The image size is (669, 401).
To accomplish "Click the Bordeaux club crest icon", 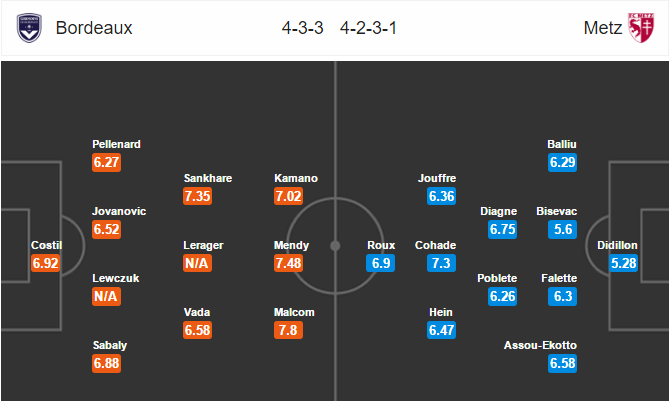I will point(29,28).
